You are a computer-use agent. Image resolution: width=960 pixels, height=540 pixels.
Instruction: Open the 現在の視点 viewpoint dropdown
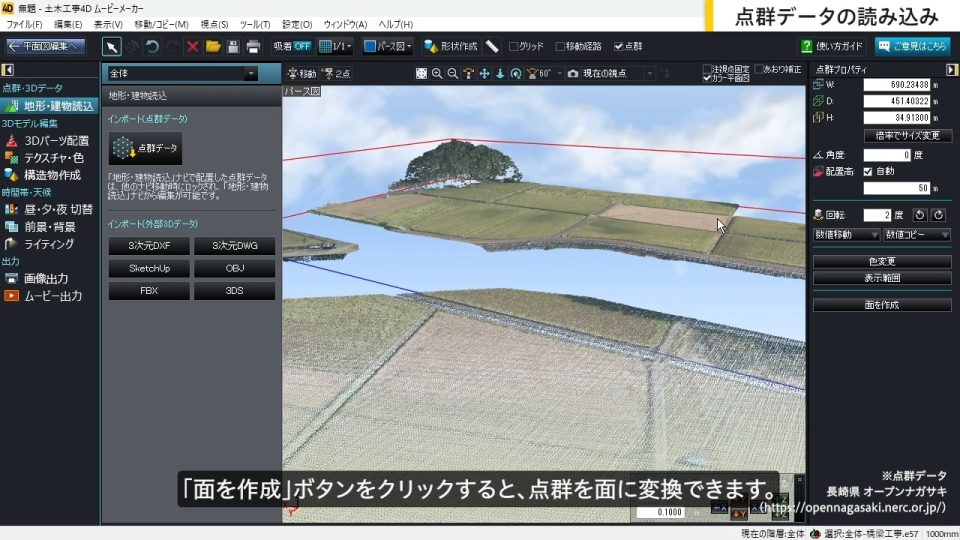[649, 73]
